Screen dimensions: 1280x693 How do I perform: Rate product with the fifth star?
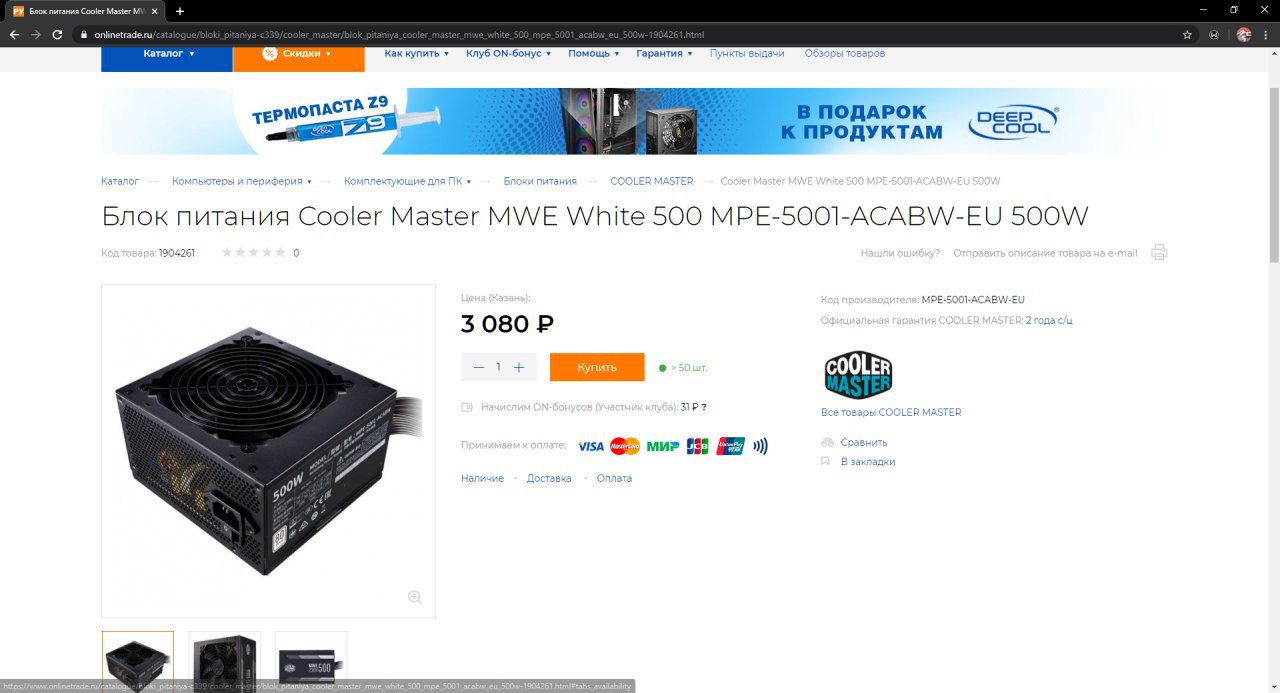tap(281, 252)
